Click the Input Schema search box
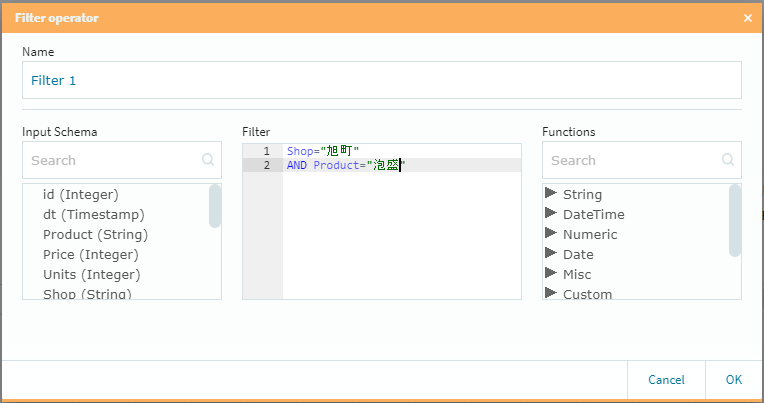 tap(122, 160)
